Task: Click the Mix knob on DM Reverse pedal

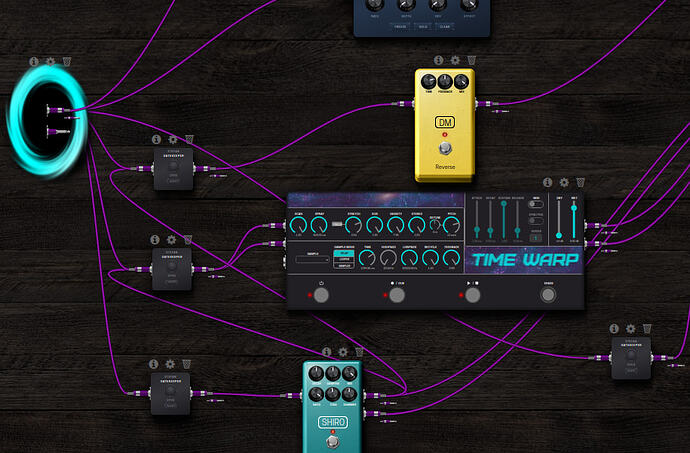Action: (x=462, y=81)
